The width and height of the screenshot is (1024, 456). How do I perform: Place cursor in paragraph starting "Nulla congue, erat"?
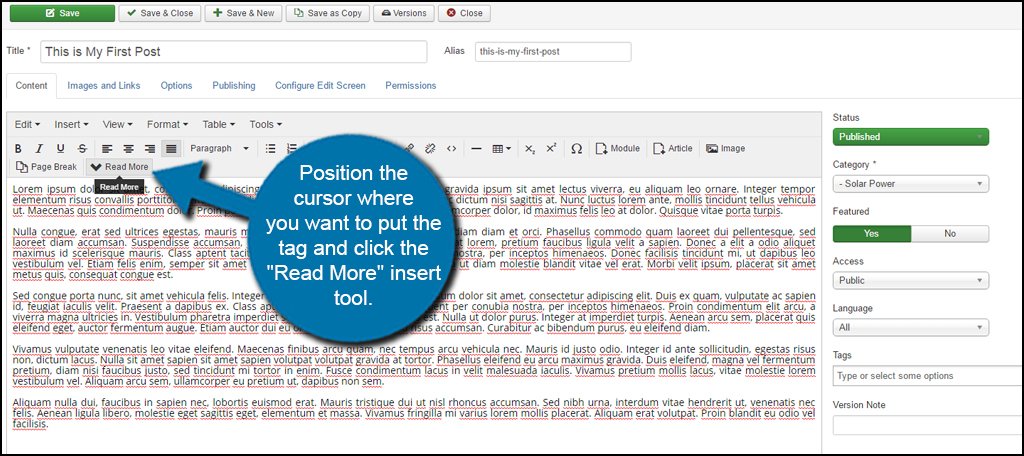pos(414,253)
